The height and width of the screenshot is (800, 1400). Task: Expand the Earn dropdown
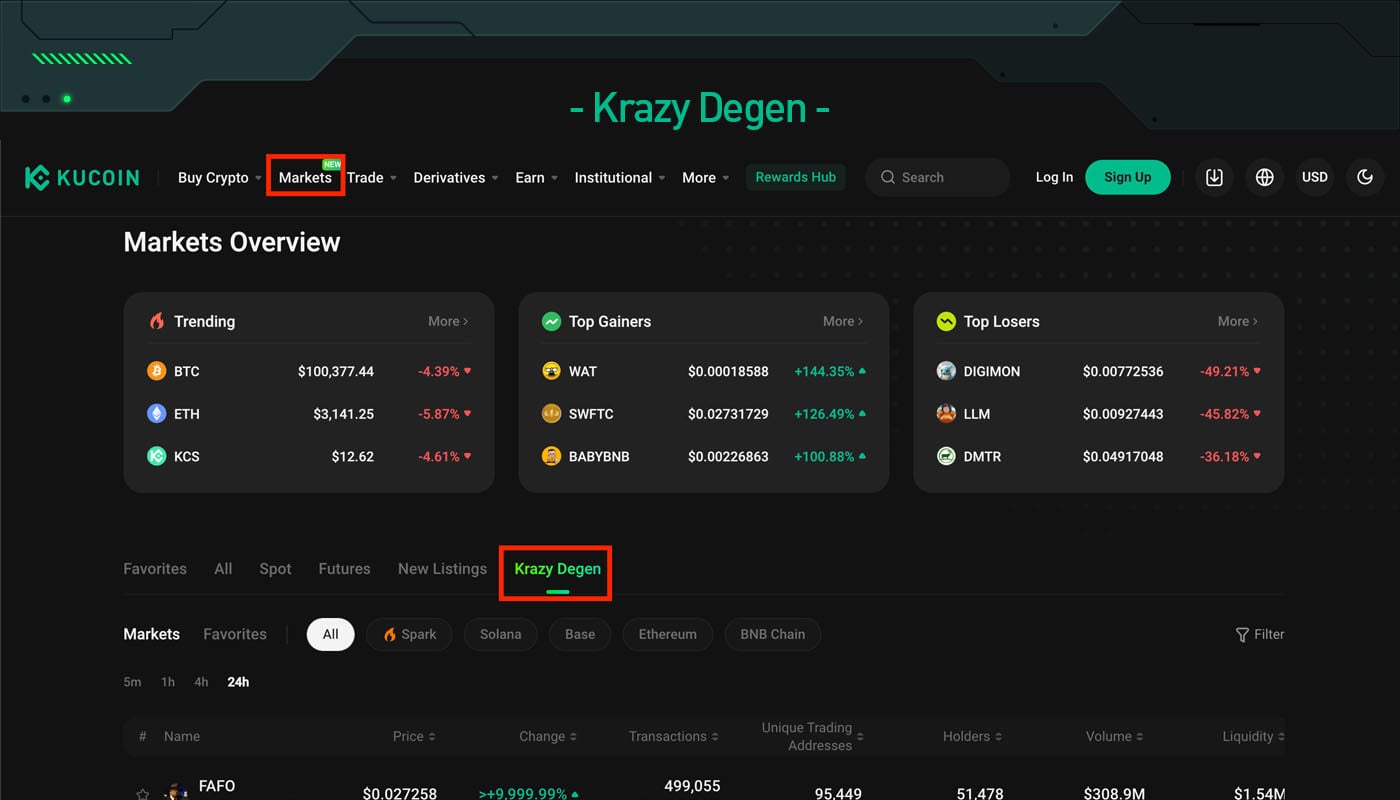pos(537,178)
